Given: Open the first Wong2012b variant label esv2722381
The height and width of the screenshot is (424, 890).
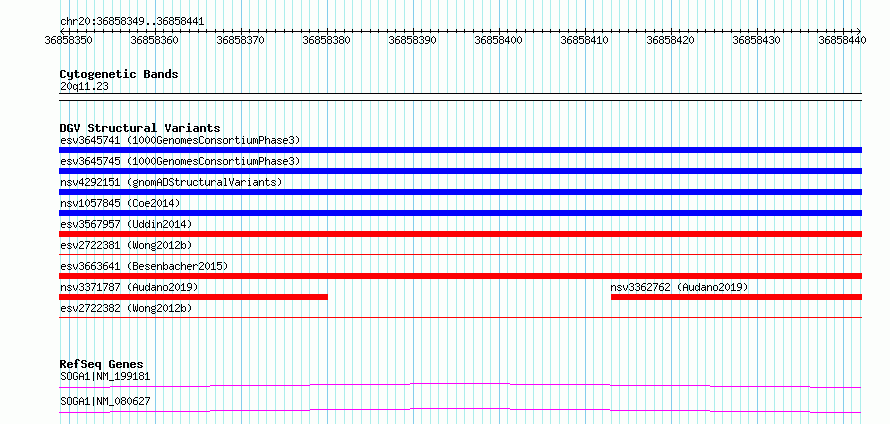Looking at the screenshot, I should (x=126, y=245).
